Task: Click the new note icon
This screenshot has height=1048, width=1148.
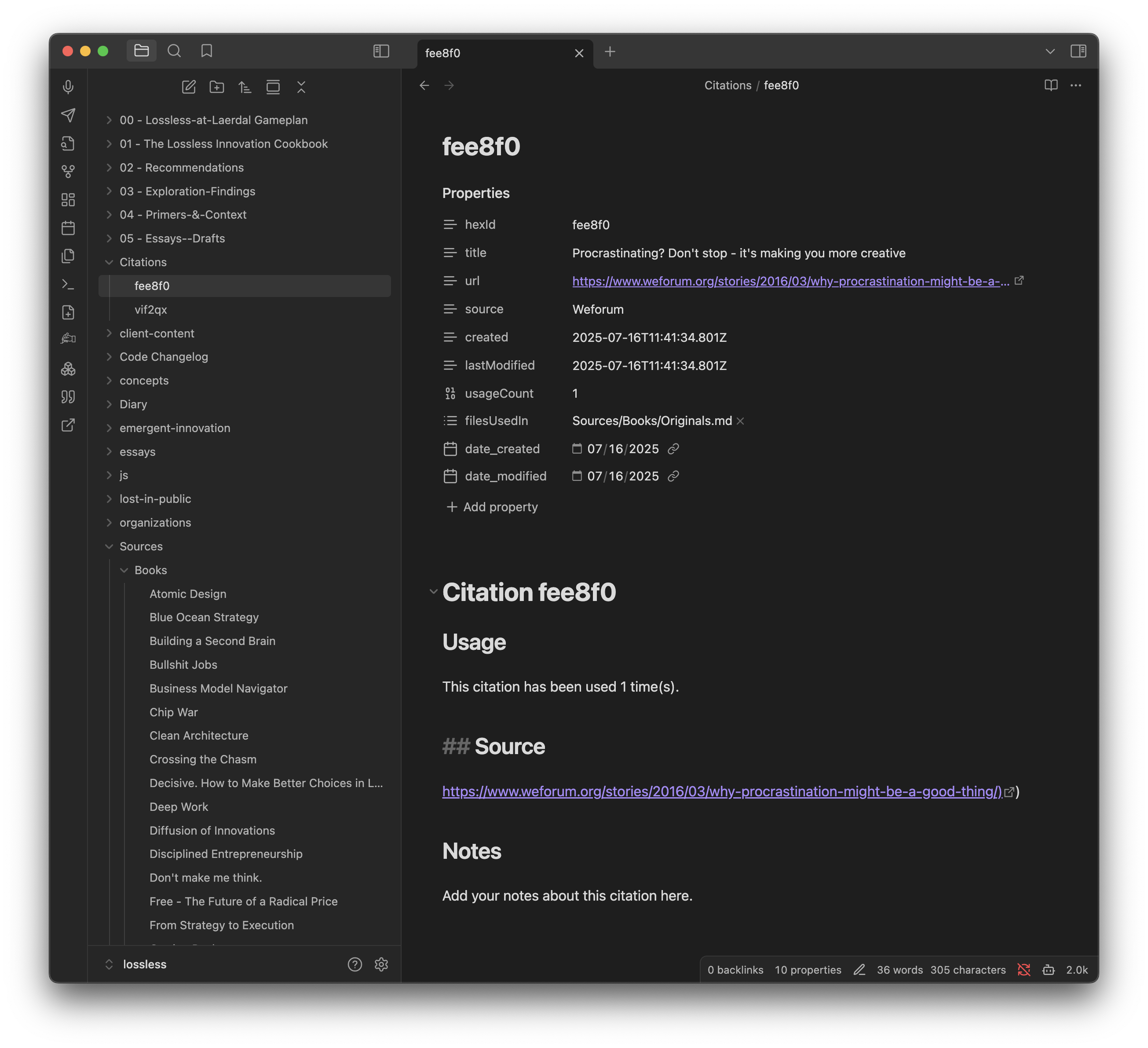Action: [189, 87]
